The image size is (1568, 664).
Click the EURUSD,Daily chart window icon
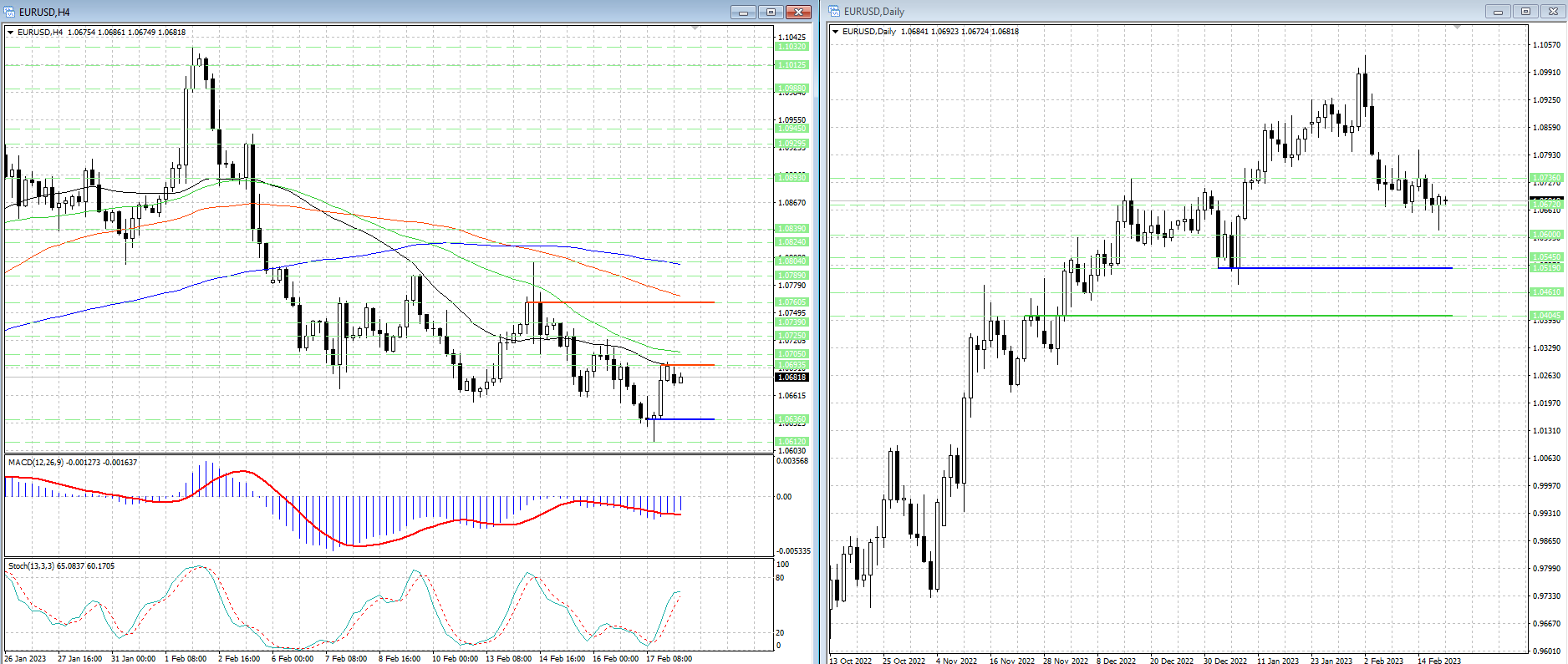pos(834,12)
